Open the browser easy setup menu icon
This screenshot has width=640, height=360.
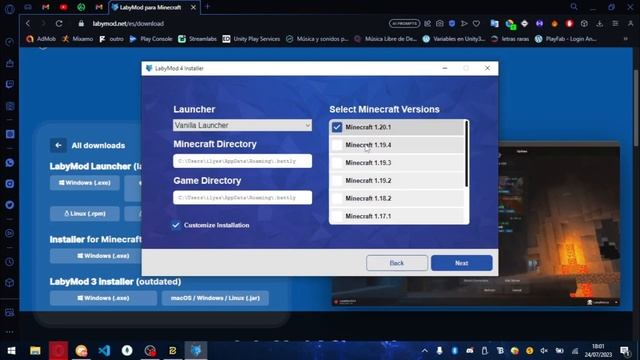615,24
